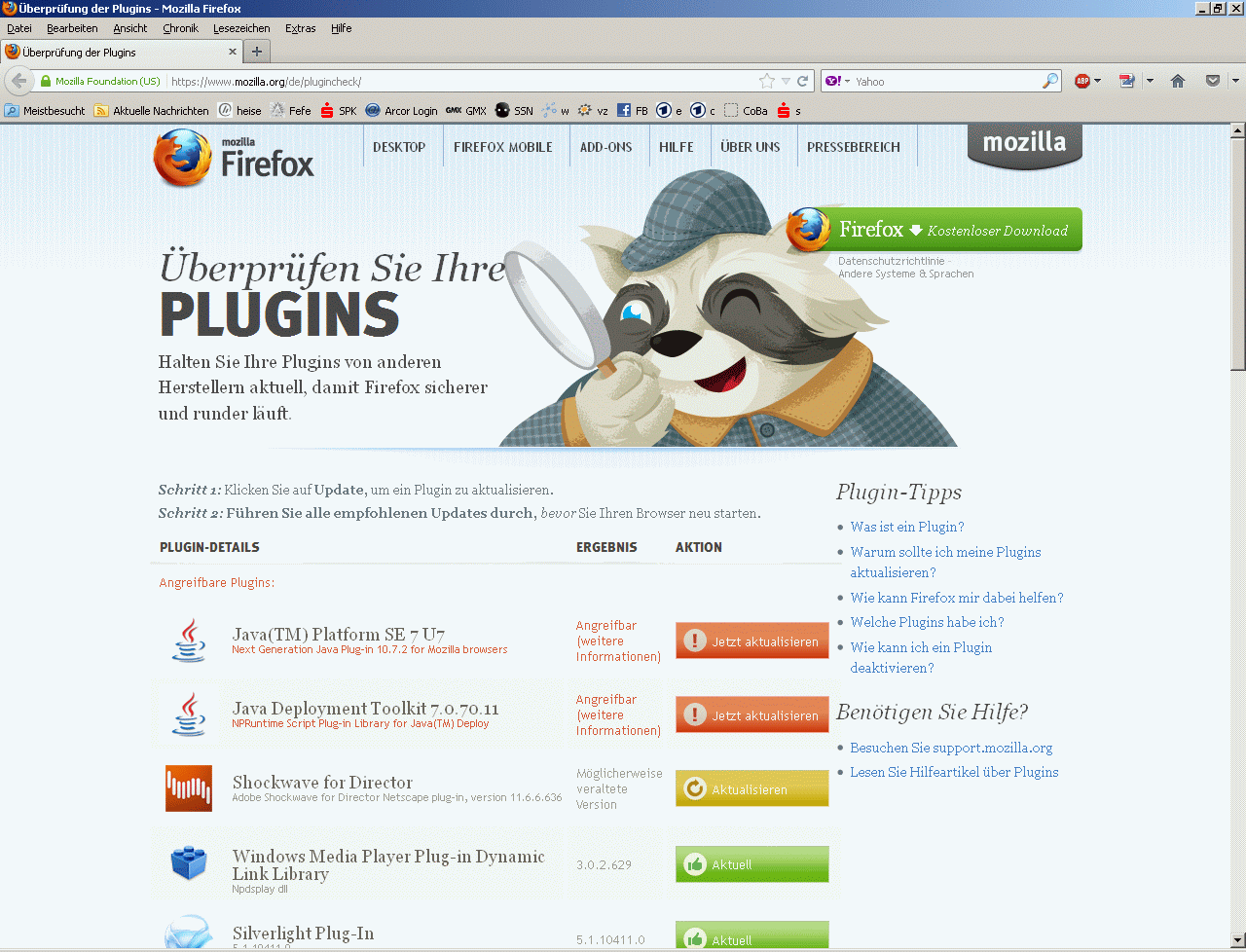Open the dropdown arrow beside the PDF icon
Viewport: 1246px width, 952px height.
click(x=1150, y=82)
